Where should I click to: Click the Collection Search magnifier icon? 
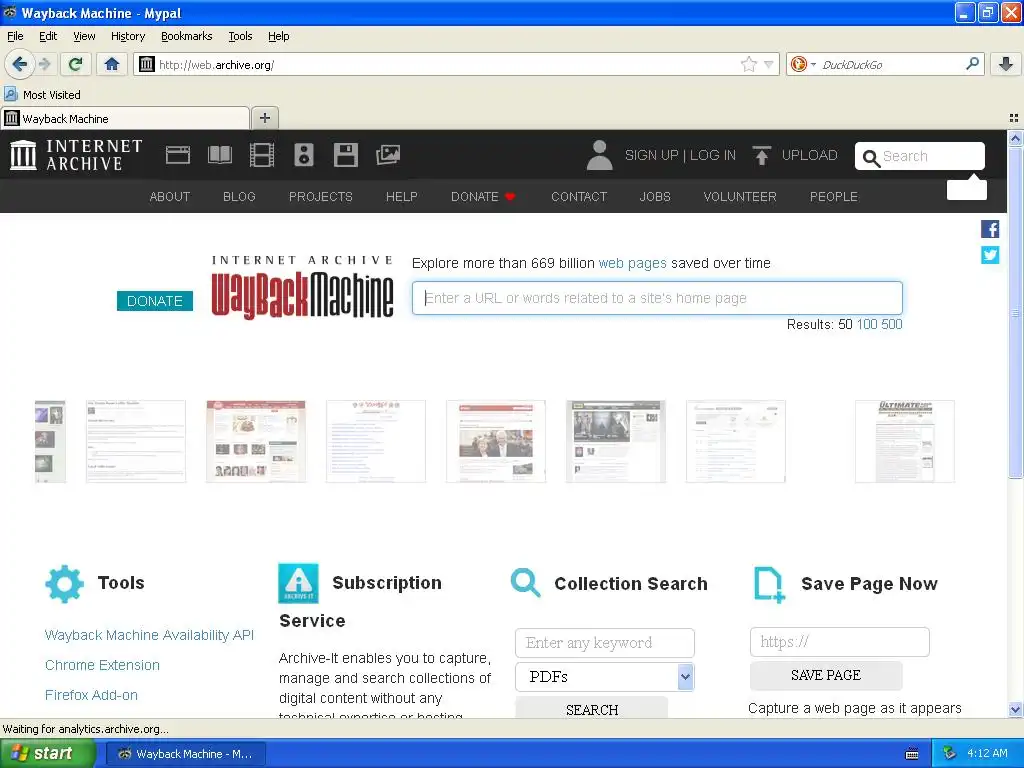coord(526,583)
